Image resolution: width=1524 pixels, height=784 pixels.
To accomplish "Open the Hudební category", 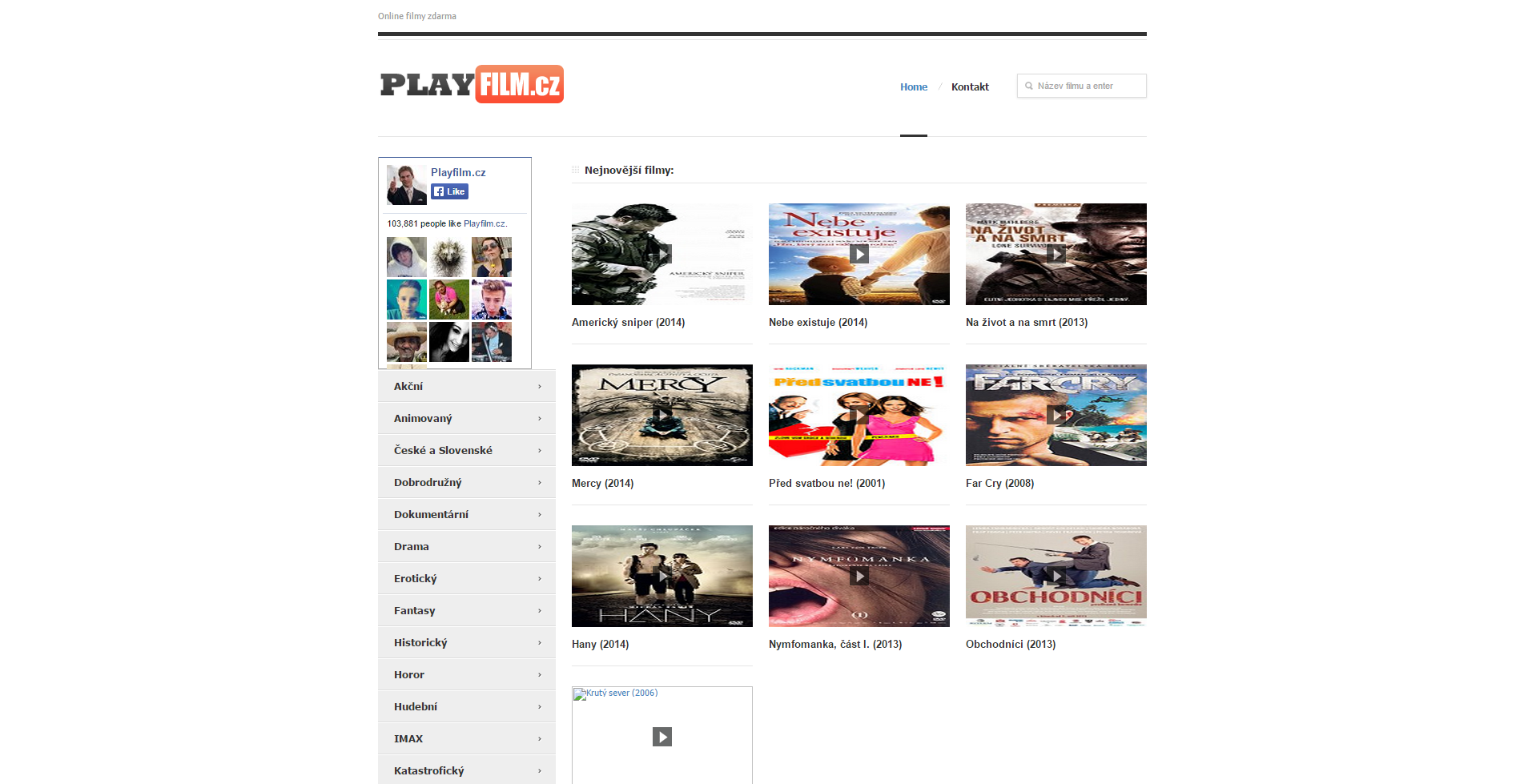I will pos(467,706).
